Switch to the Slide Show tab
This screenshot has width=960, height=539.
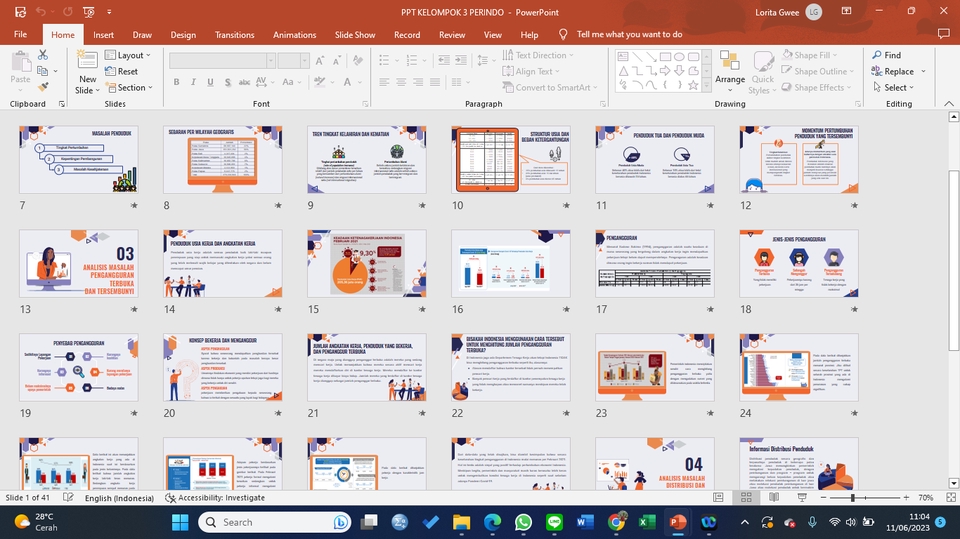pos(355,35)
